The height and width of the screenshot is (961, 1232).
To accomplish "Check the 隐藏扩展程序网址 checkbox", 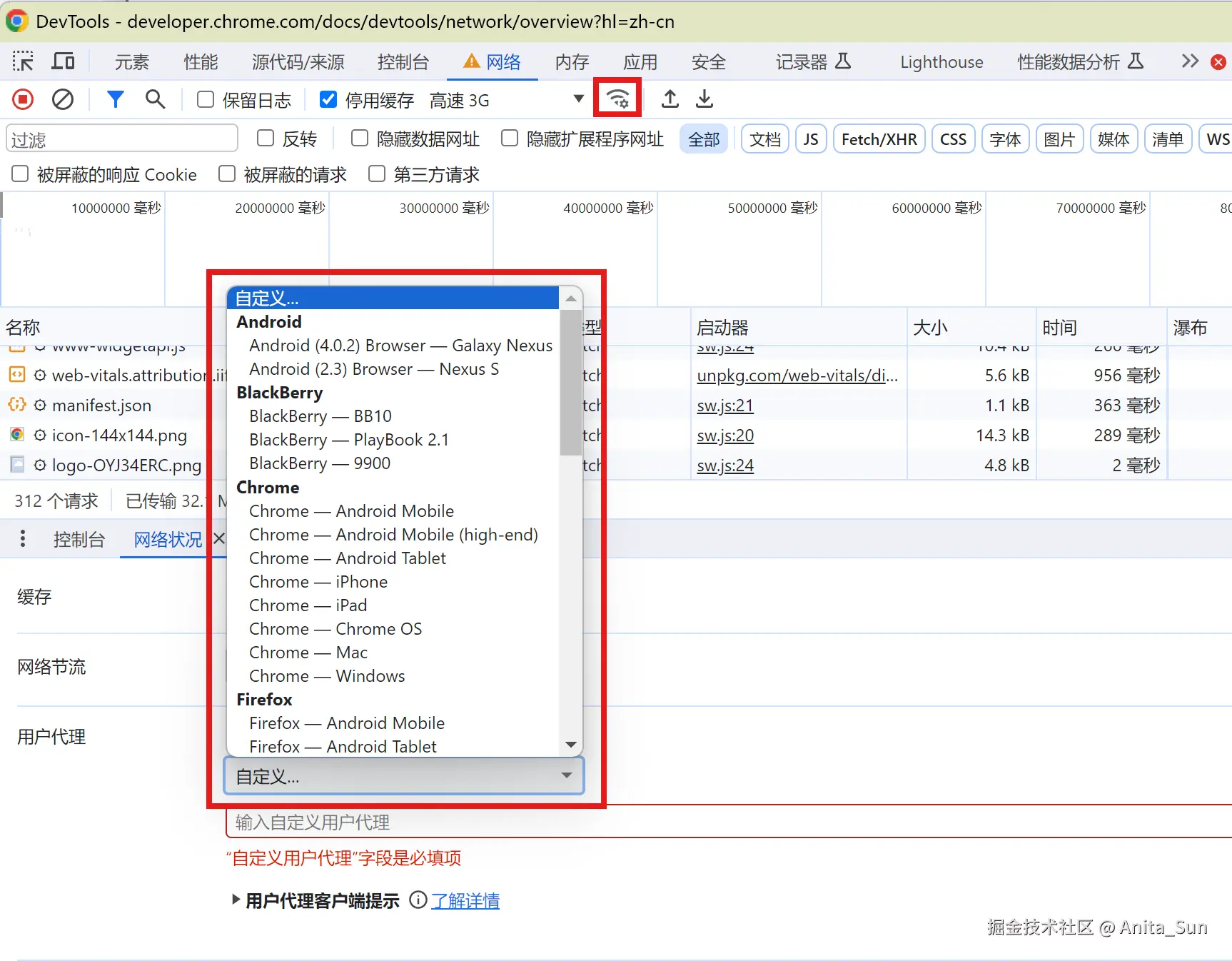I will click(x=510, y=138).
